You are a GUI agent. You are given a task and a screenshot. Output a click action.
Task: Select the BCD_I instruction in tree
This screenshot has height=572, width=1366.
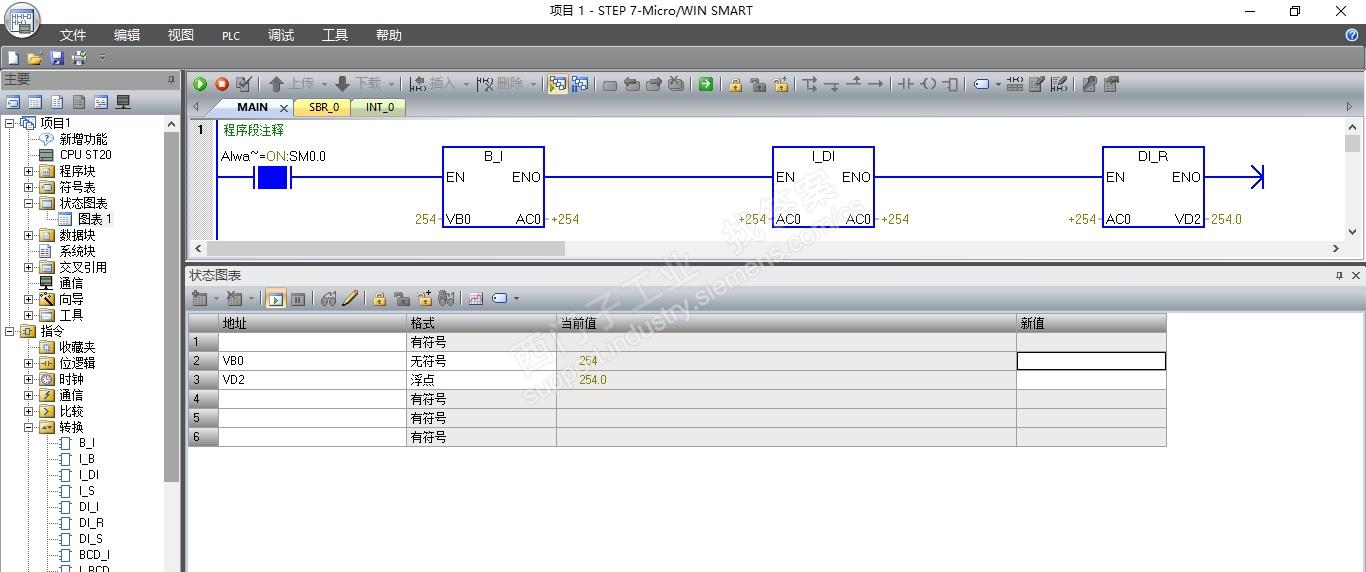(94, 555)
